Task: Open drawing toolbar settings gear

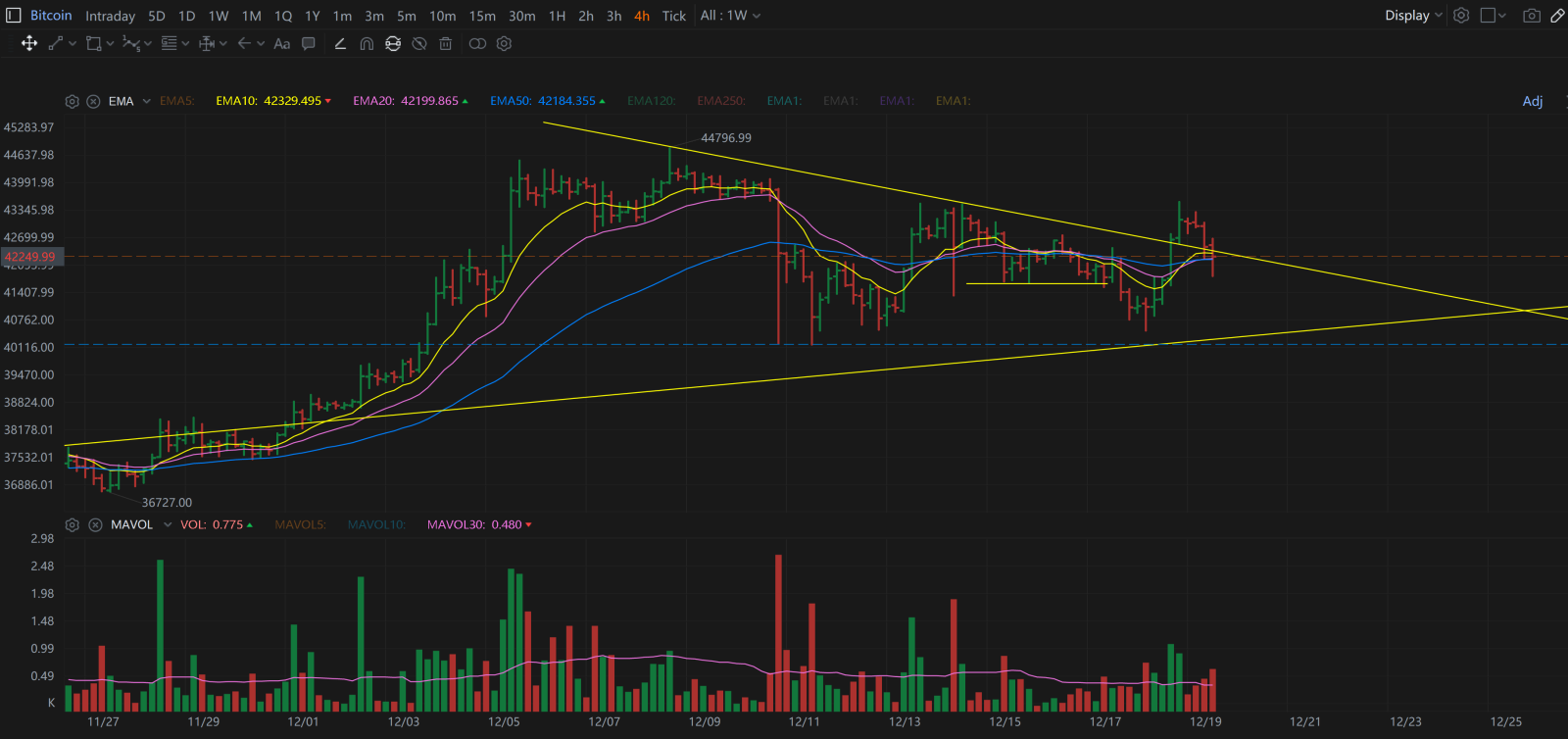Action: coord(504,43)
